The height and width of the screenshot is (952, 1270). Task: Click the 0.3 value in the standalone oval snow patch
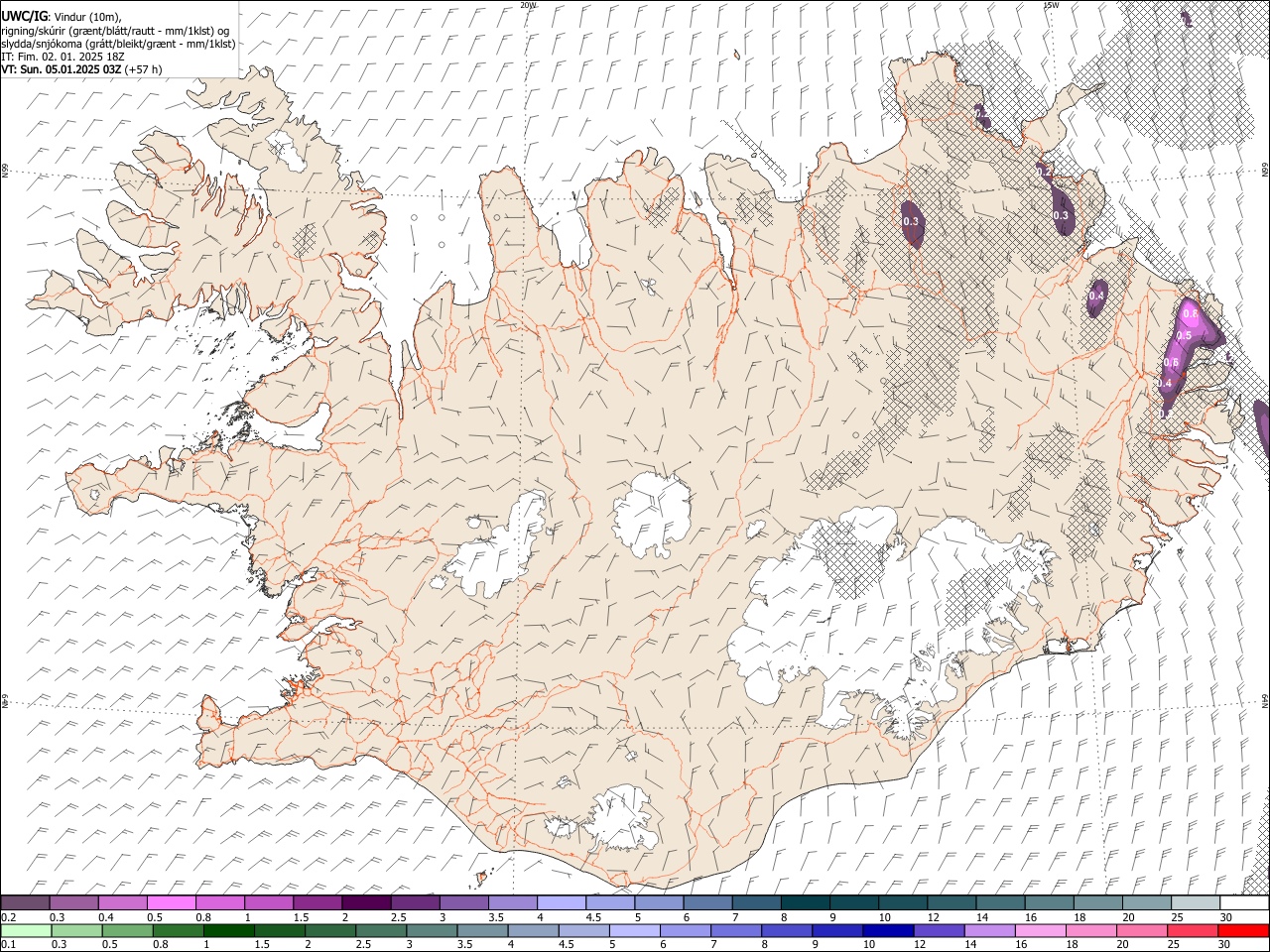coord(911,222)
